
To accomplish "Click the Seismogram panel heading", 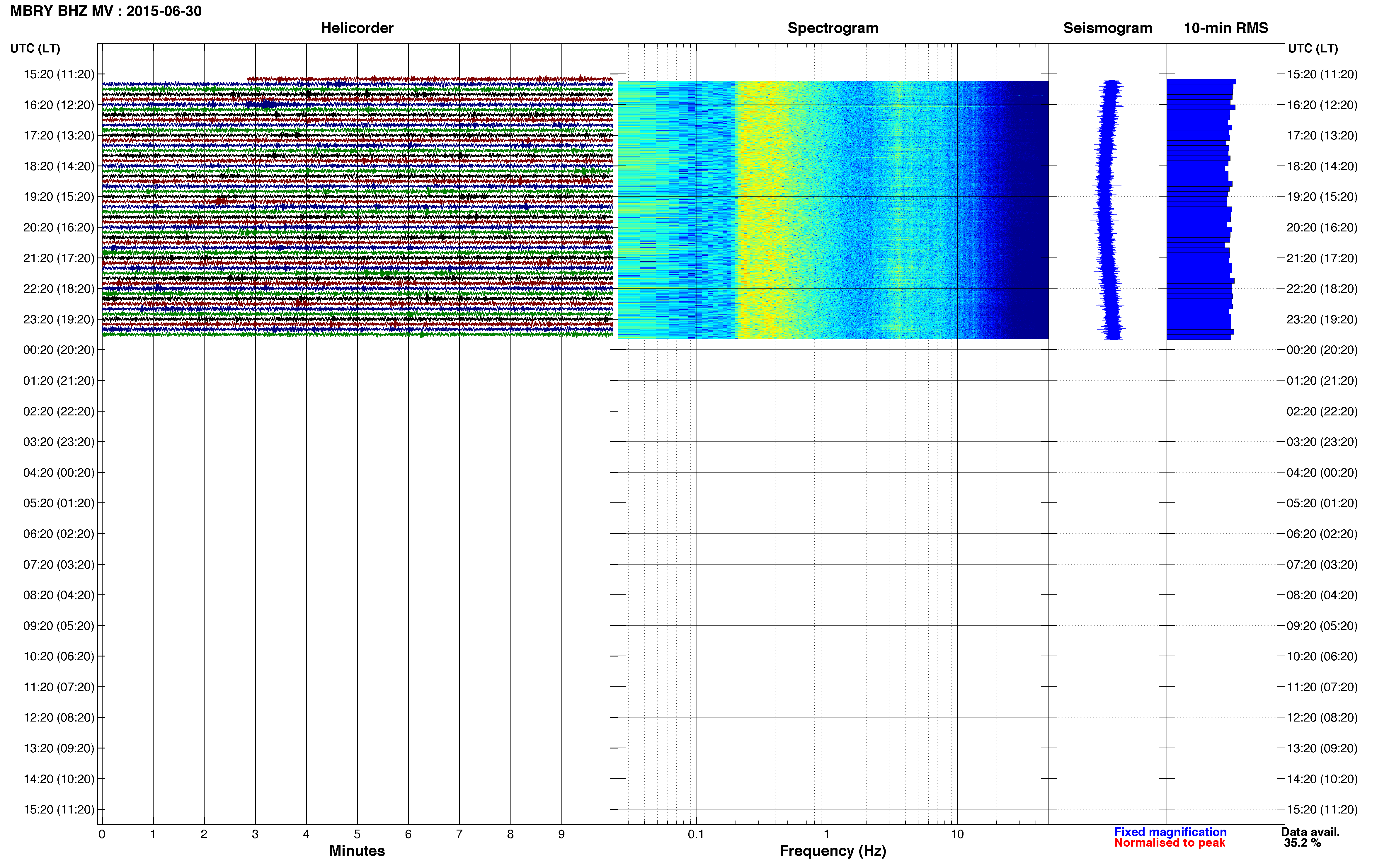I will 1108,28.
